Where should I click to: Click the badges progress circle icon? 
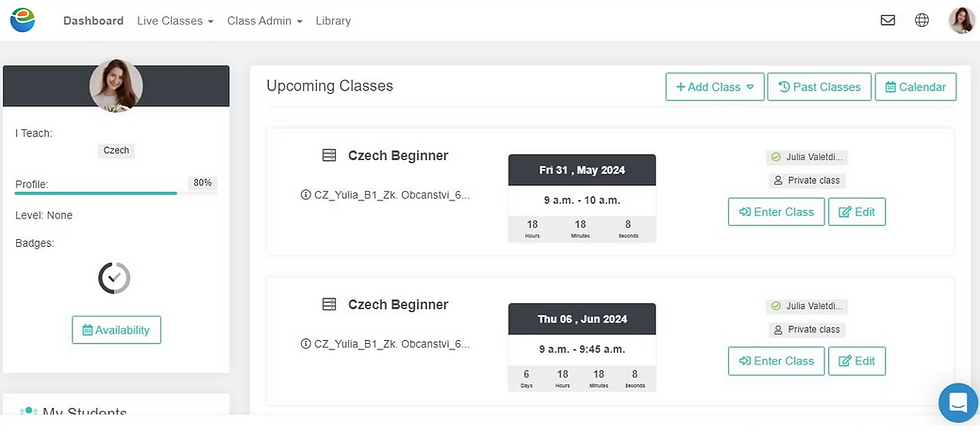pos(115,278)
